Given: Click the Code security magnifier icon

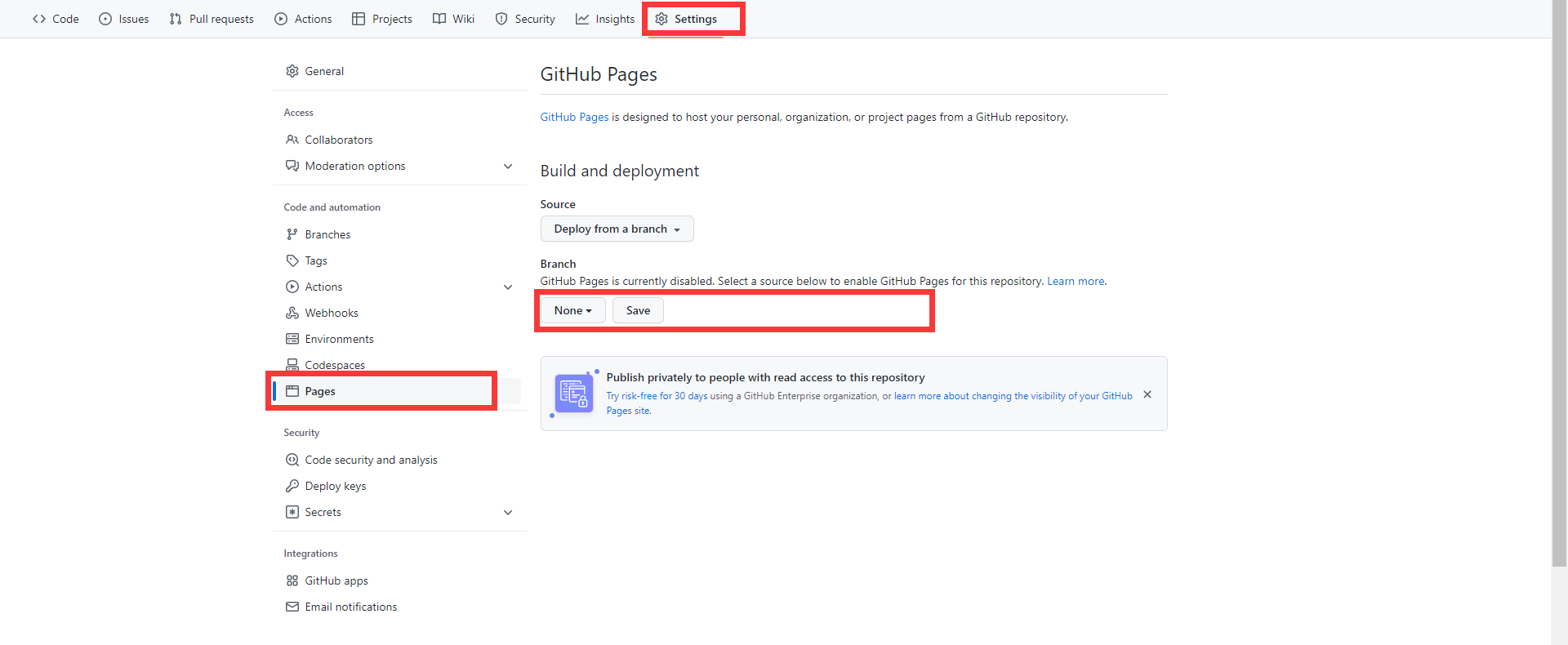Looking at the screenshot, I should coord(292,460).
